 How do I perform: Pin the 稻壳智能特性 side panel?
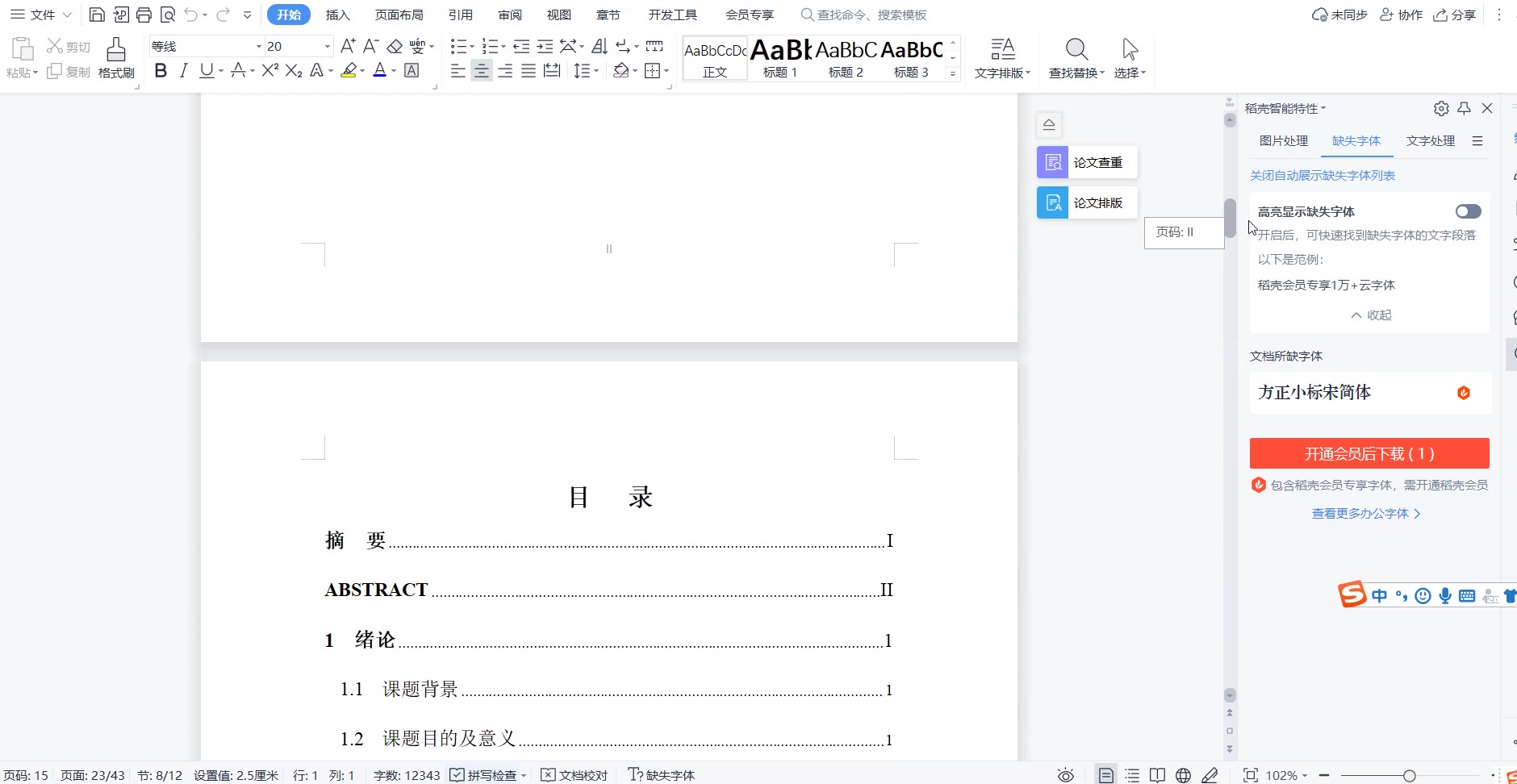1465,108
